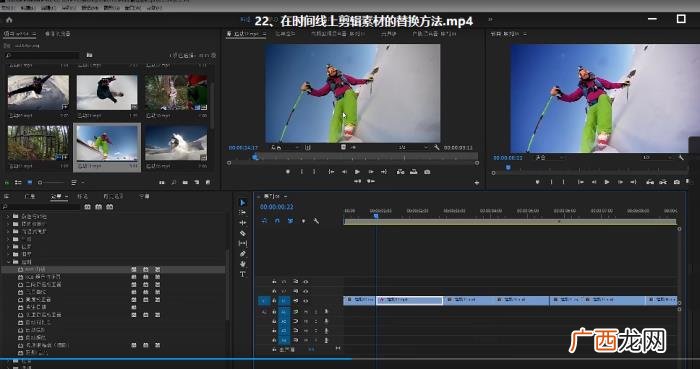The height and width of the screenshot is (369, 700).
Task: Click Lift button in Program monitor
Action: pyautogui.click(x=650, y=182)
